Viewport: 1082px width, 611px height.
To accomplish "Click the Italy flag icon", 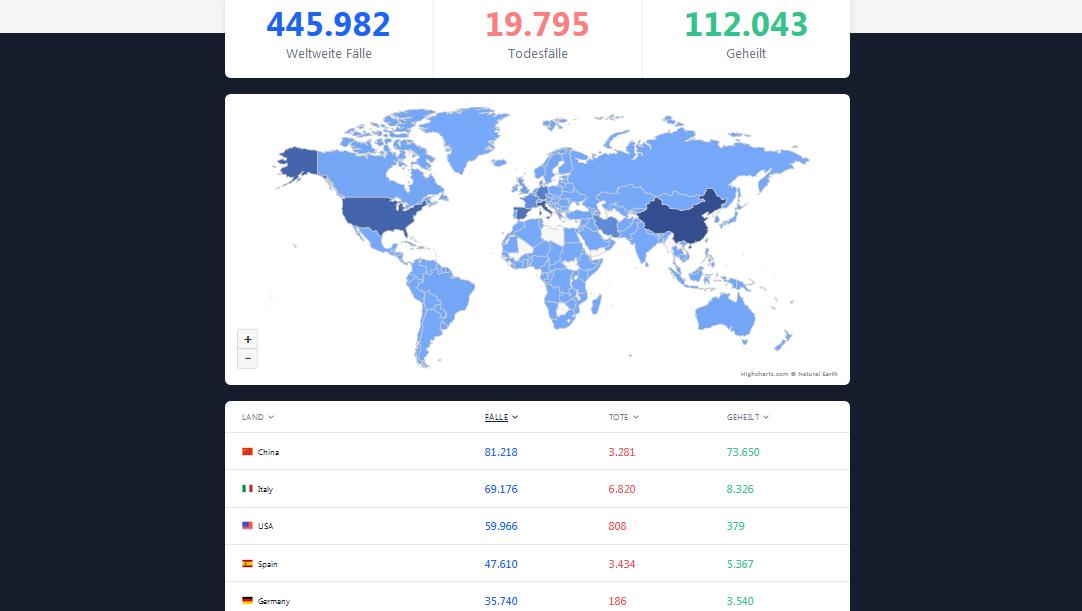I will click(x=247, y=489).
